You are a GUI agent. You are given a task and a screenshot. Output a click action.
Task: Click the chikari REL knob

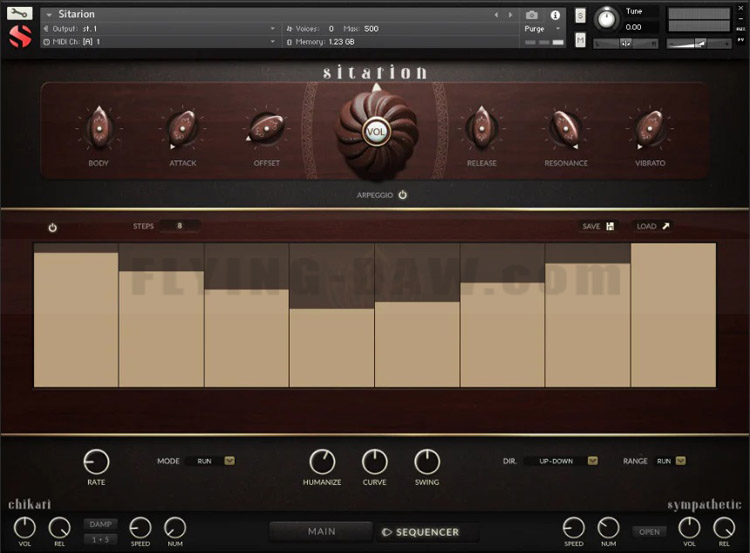pyautogui.click(x=59, y=528)
